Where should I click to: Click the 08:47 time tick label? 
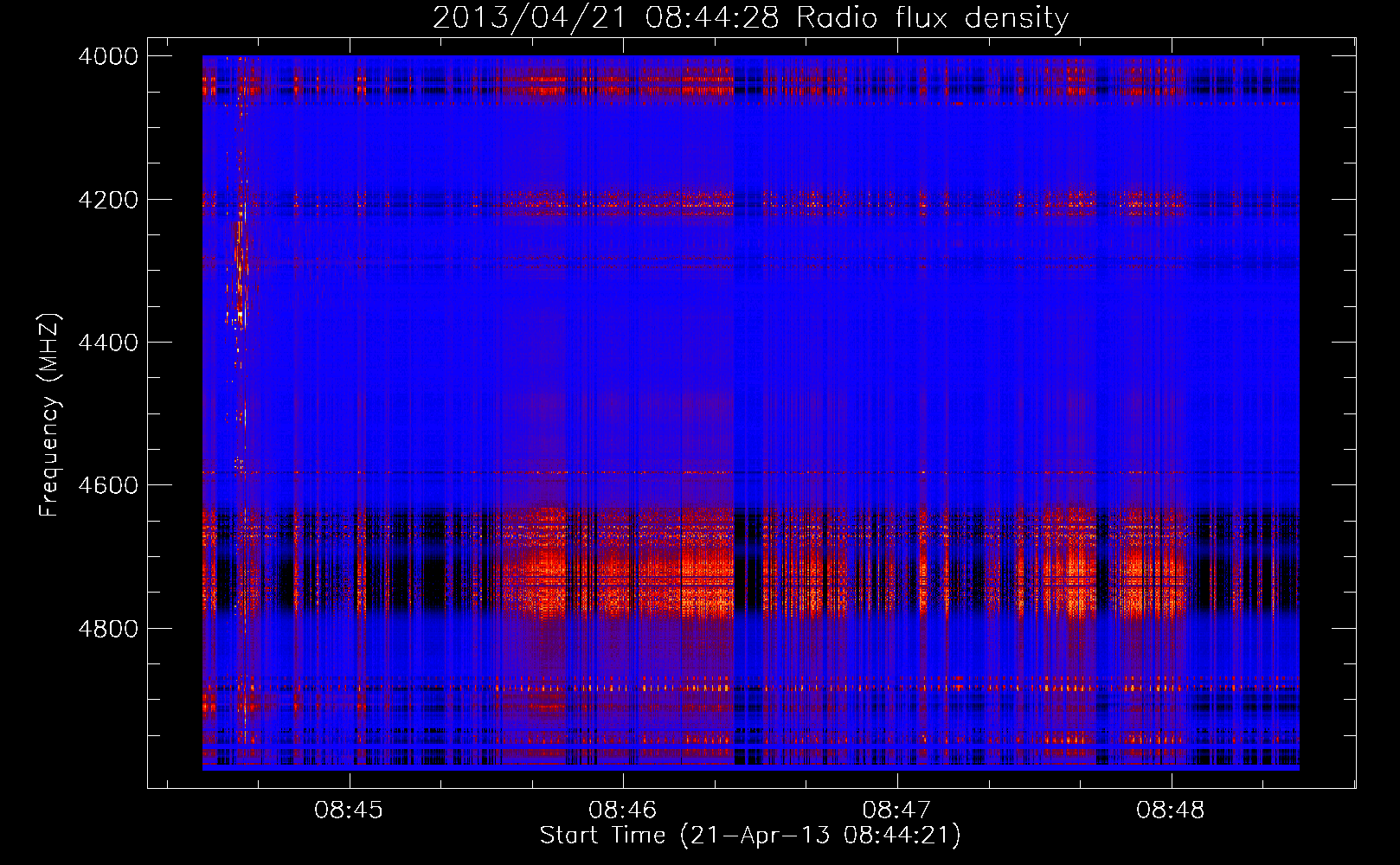click(897, 811)
